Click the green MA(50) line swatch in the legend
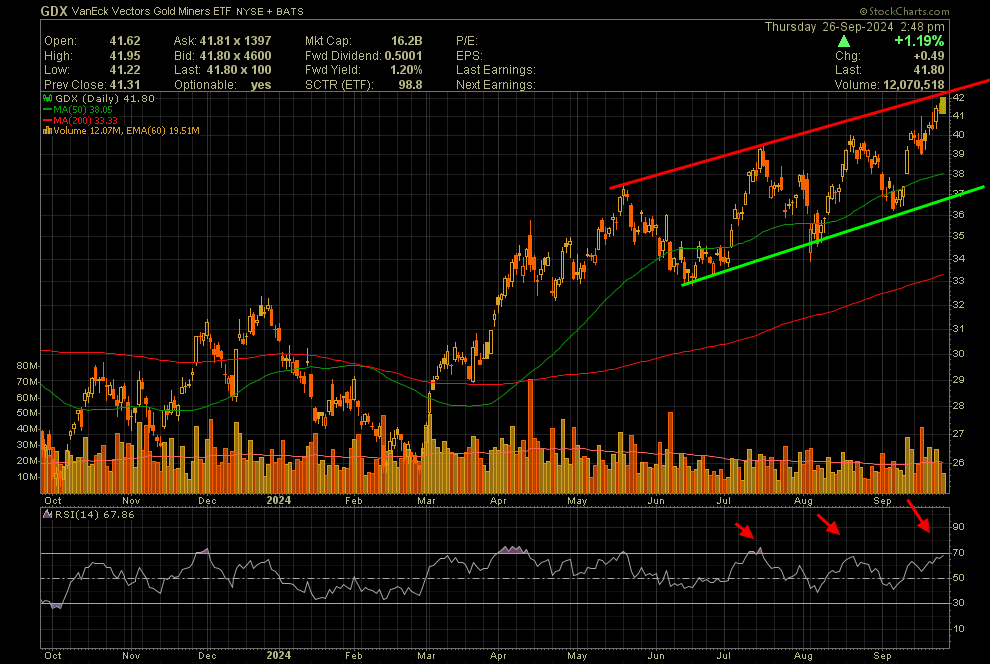The height and width of the screenshot is (664, 990). 47,110
